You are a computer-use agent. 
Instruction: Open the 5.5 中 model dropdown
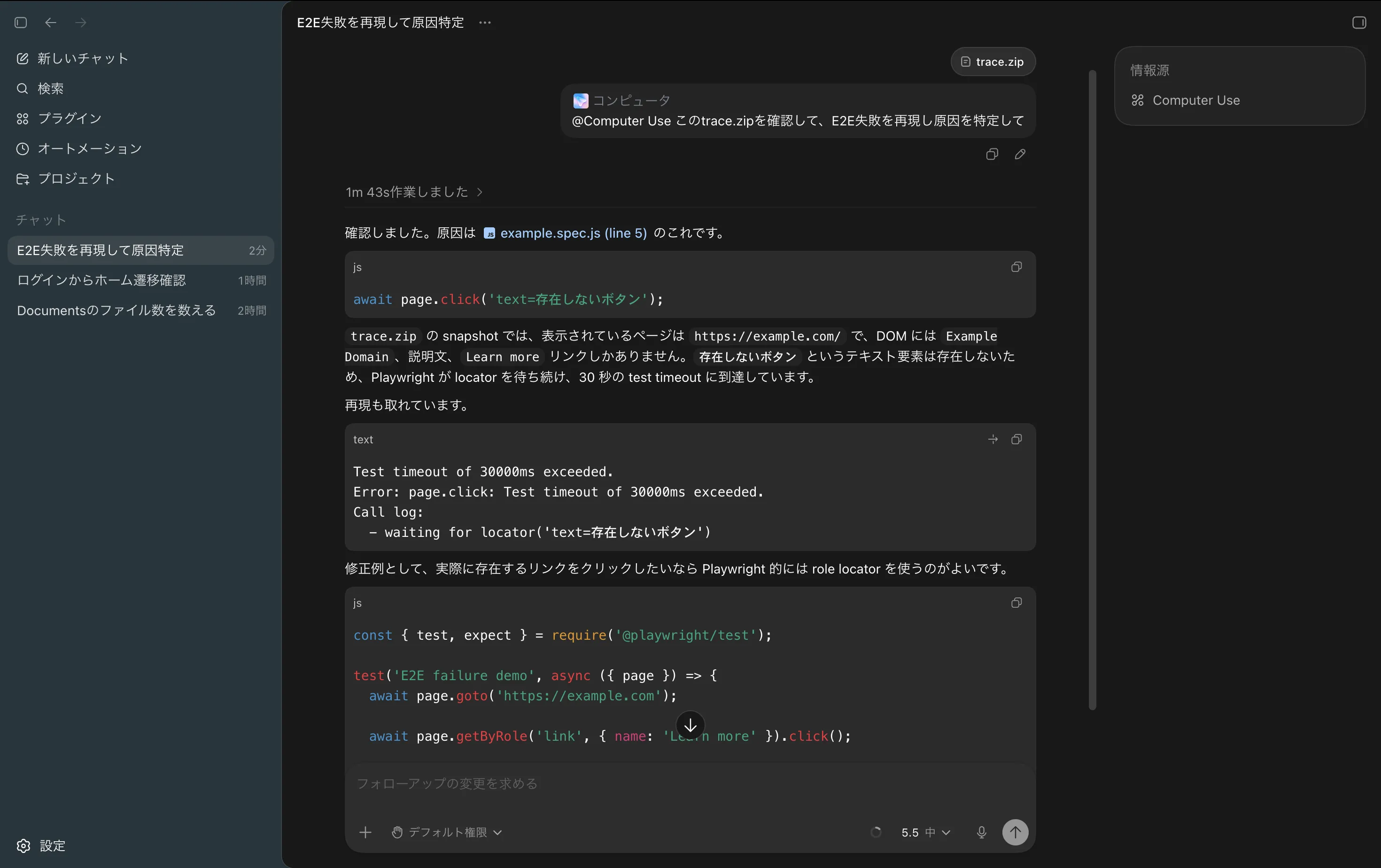926,832
